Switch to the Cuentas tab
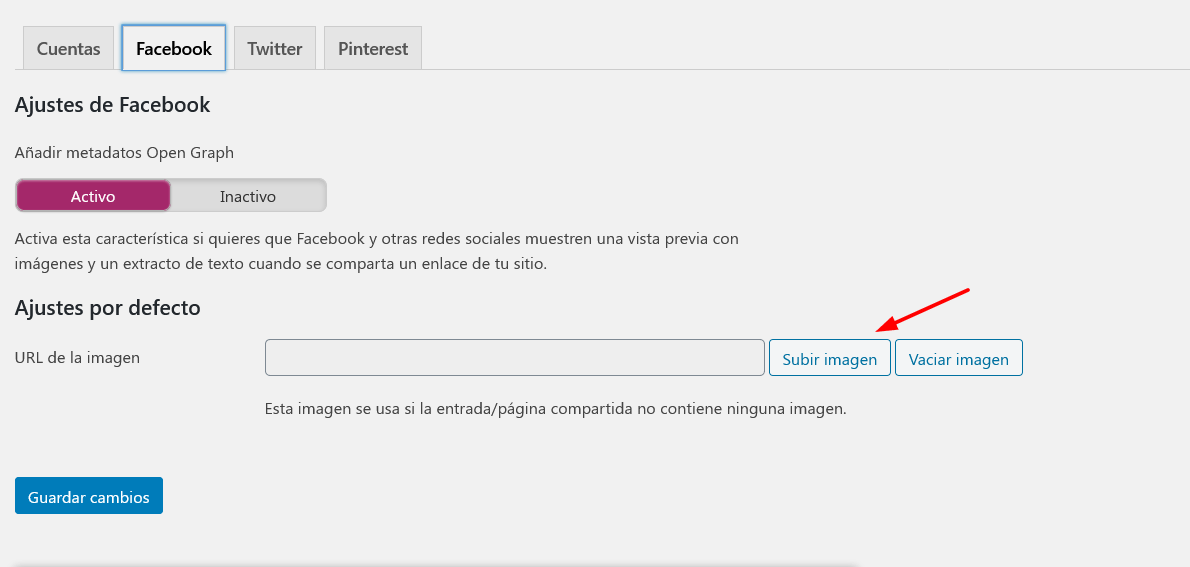Image resolution: width=1190 pixels, height=567 pixels. click(68, 49)
